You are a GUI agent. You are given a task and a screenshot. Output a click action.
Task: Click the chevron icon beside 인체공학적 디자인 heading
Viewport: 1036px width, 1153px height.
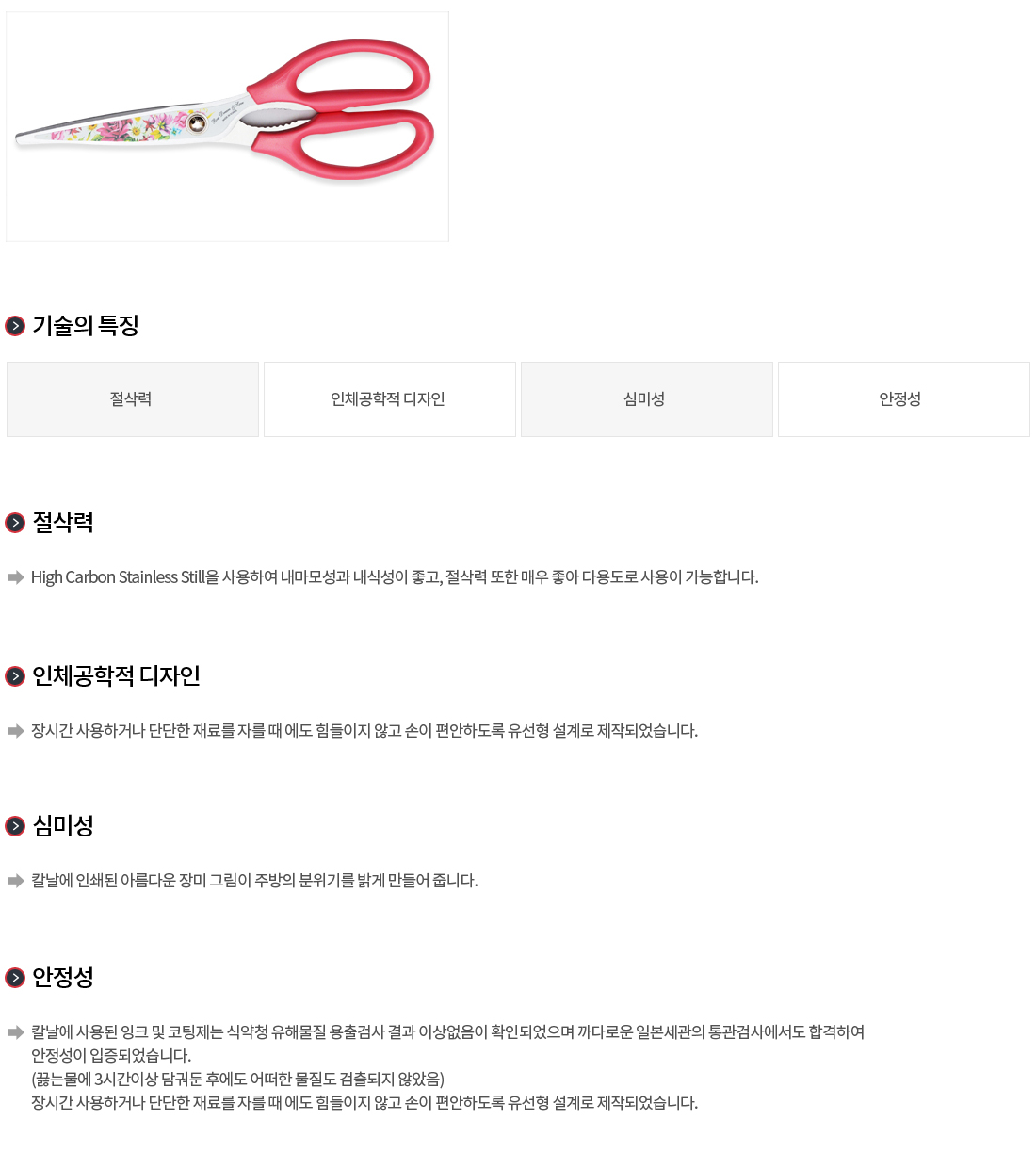15,676
